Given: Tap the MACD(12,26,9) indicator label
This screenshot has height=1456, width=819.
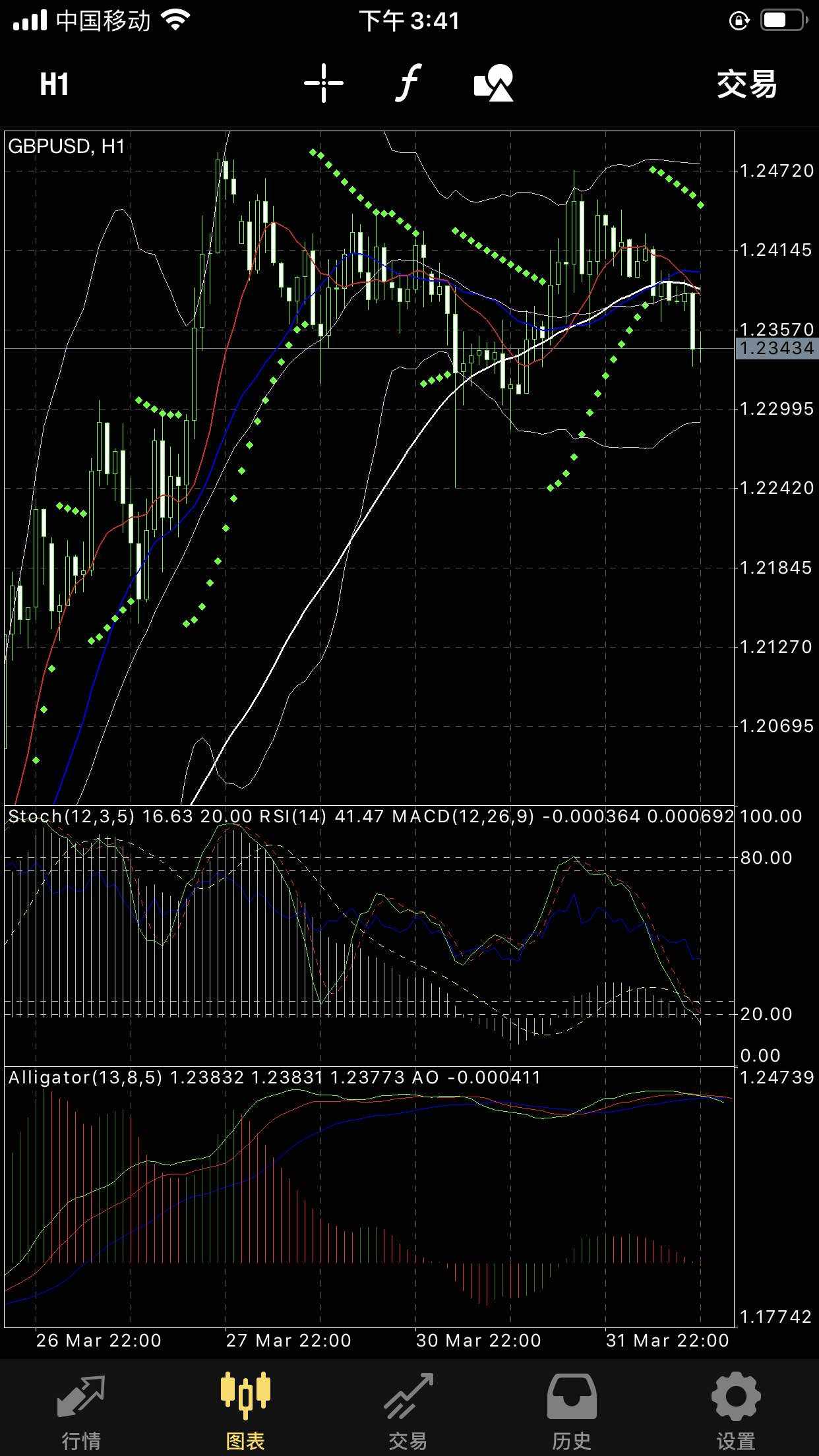Looking at the screenshot, I should click(x=463, y=816).
